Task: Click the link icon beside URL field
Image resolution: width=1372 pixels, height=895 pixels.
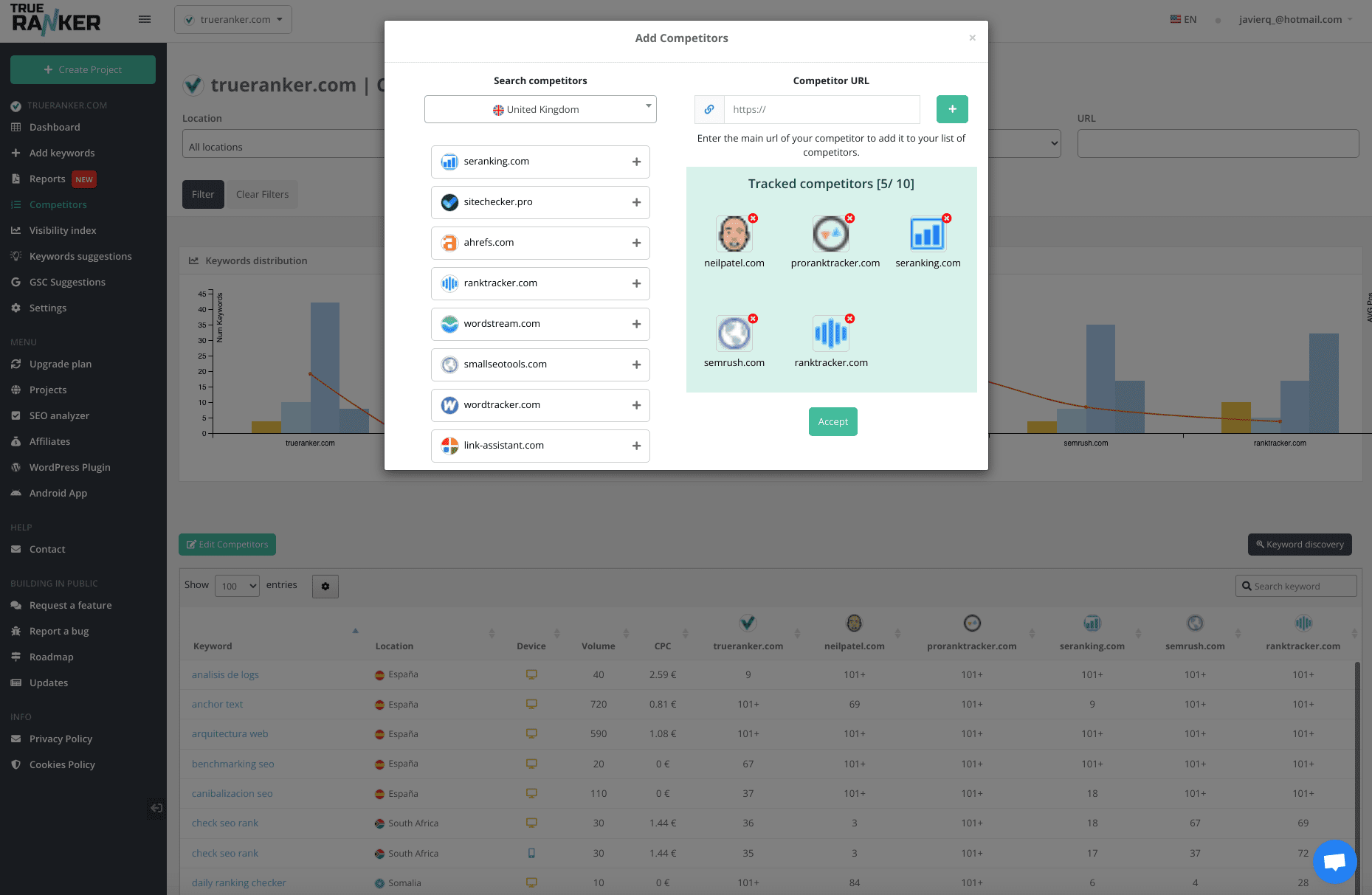Action: click(709, 109)
